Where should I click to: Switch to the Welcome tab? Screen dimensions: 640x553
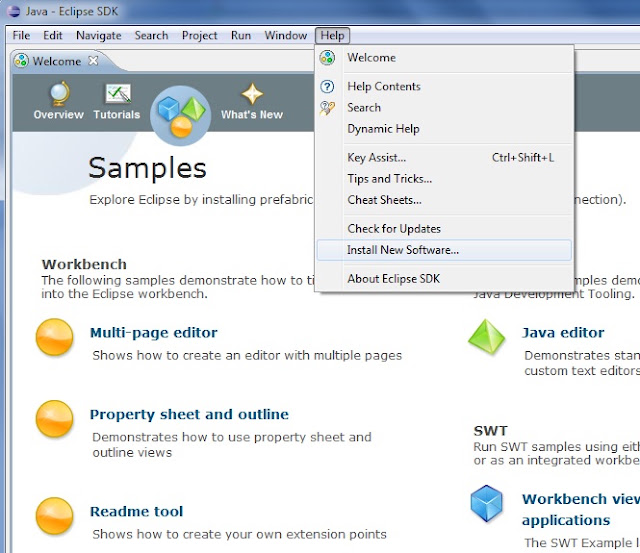coord(57,61)
